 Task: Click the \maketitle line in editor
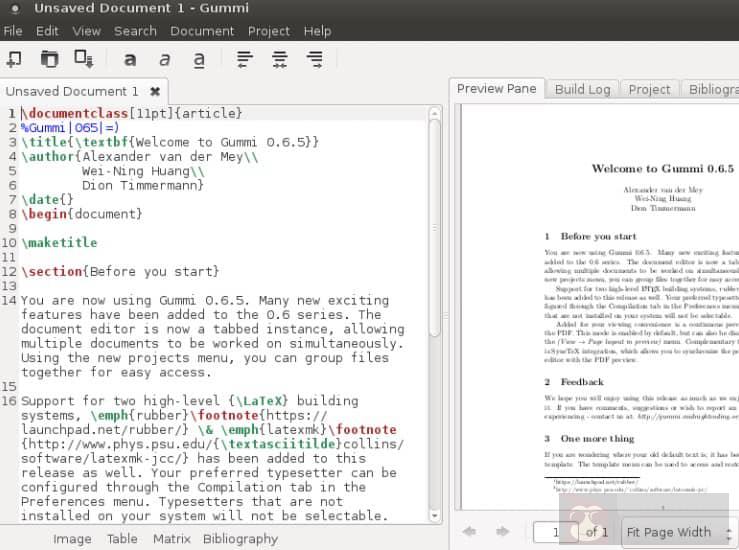pyautogui.click(x=59, y=243)
